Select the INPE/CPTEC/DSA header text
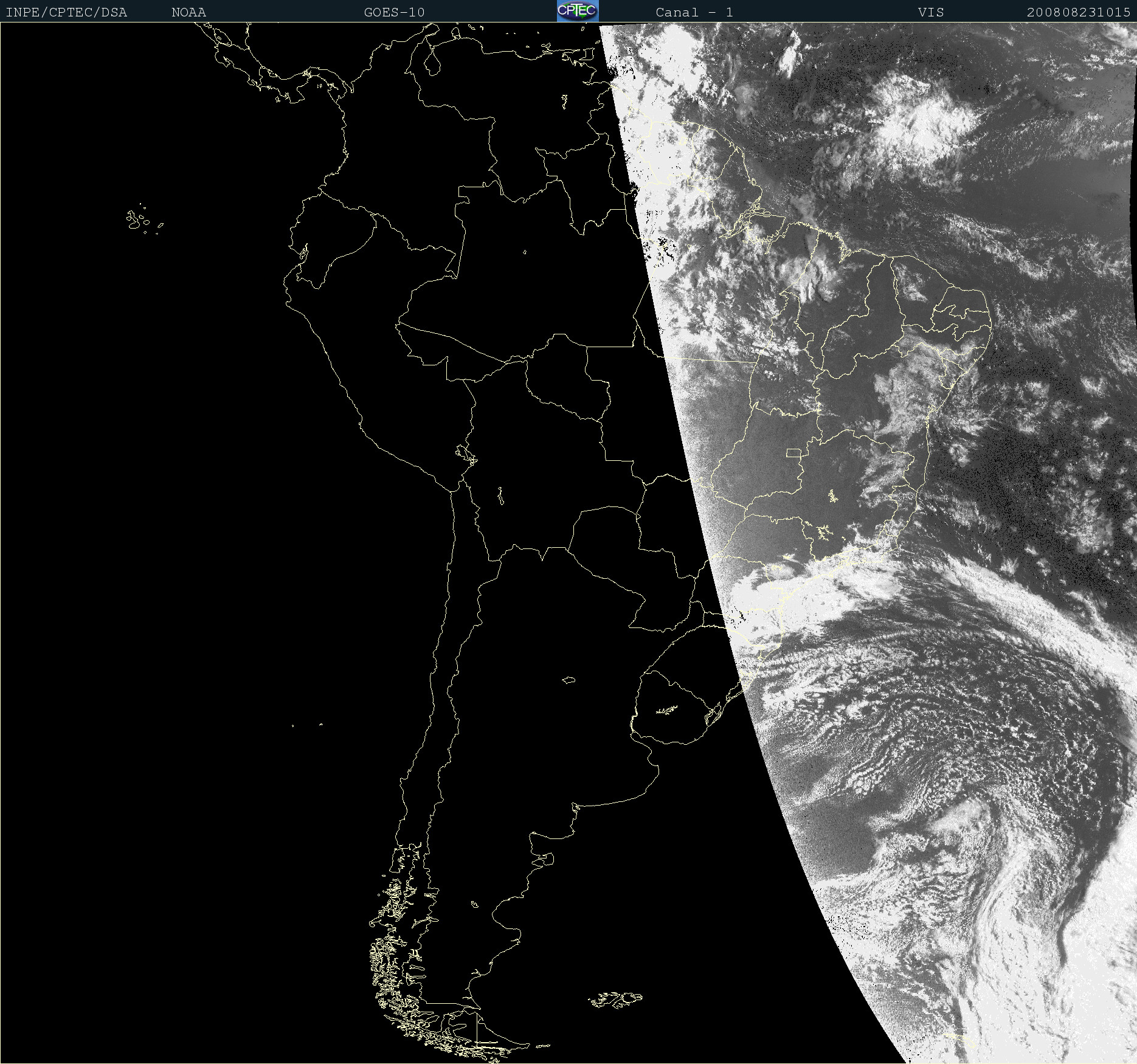 click(x=66, y=12)
